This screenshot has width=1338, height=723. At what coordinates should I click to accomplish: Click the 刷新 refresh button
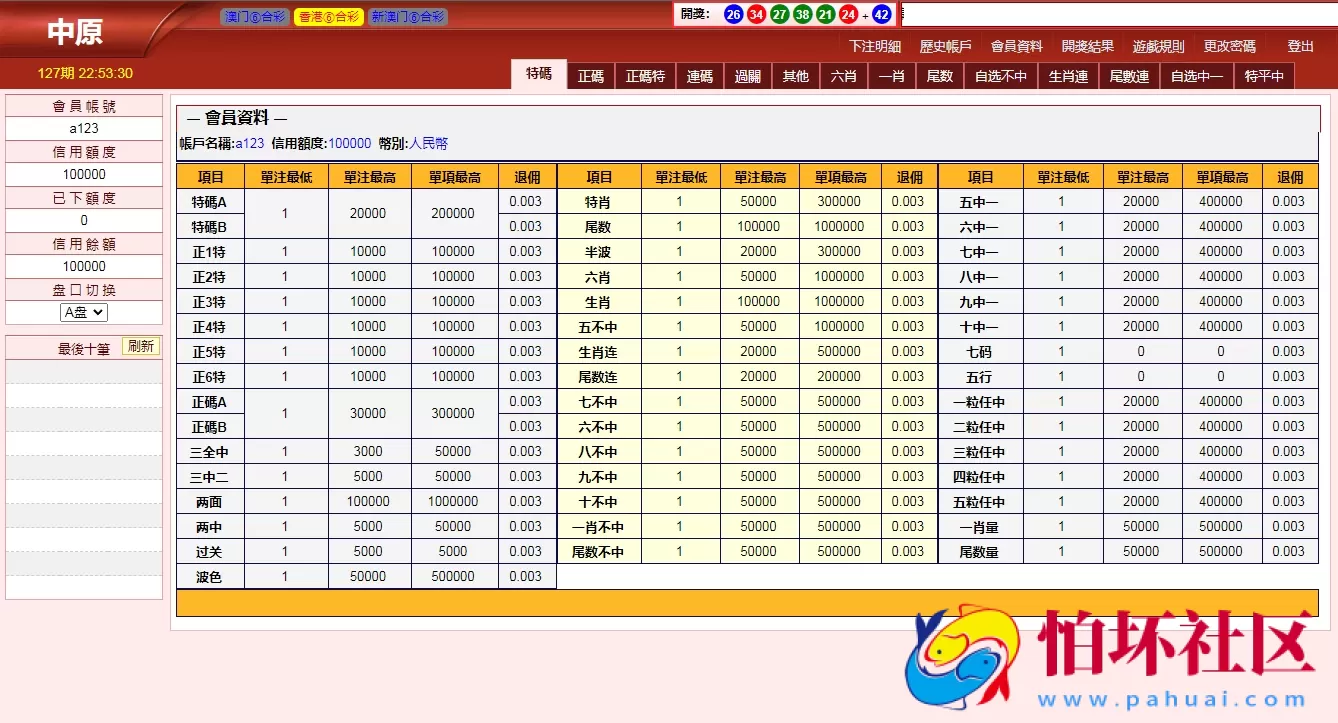click(x=140, y=345)
